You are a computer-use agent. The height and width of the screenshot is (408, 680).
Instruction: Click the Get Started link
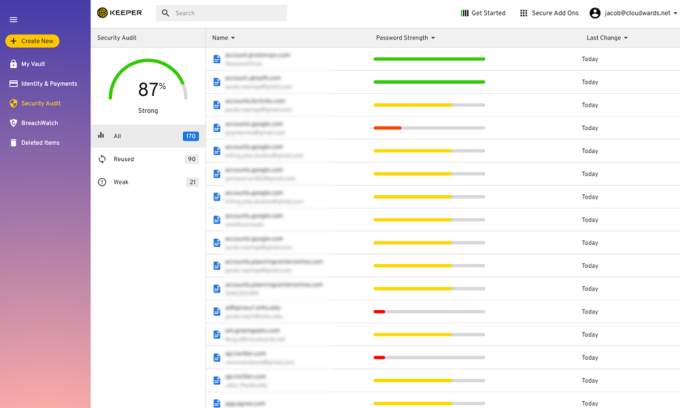point(484,13)
